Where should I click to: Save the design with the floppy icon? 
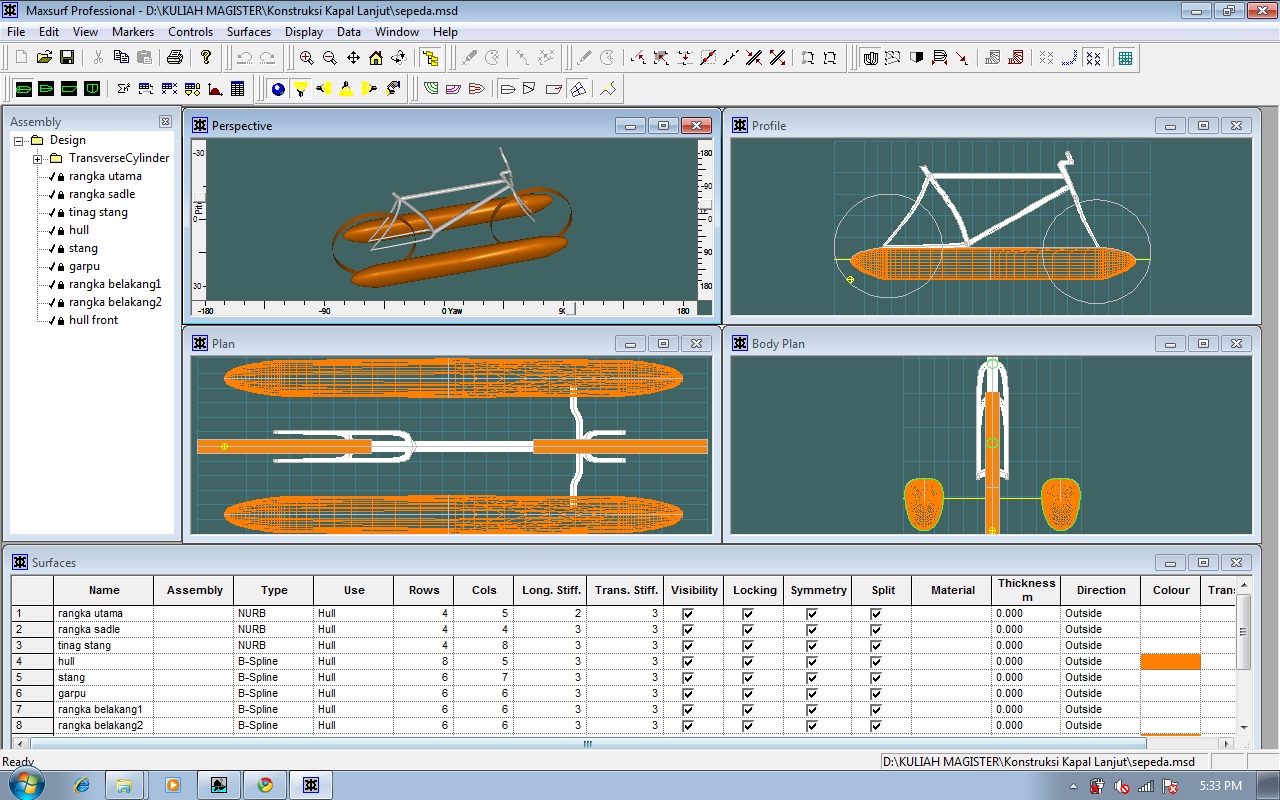click(x=67, y=58)
